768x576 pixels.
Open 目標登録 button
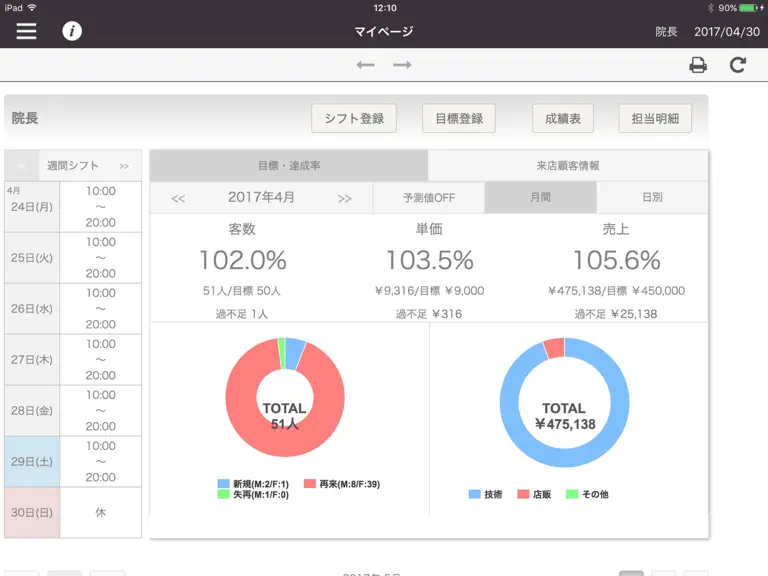(459, 118)
